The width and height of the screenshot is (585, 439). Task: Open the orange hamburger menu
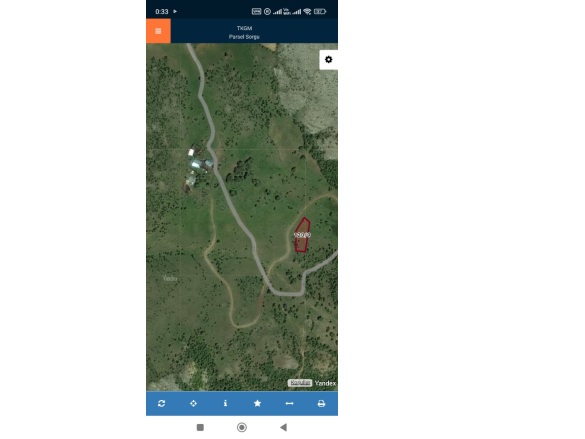(158, 31)
